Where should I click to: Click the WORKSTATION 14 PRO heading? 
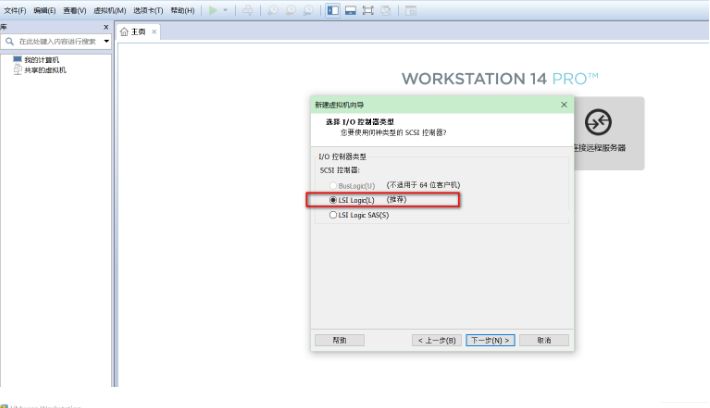click(x=500, y=79)
